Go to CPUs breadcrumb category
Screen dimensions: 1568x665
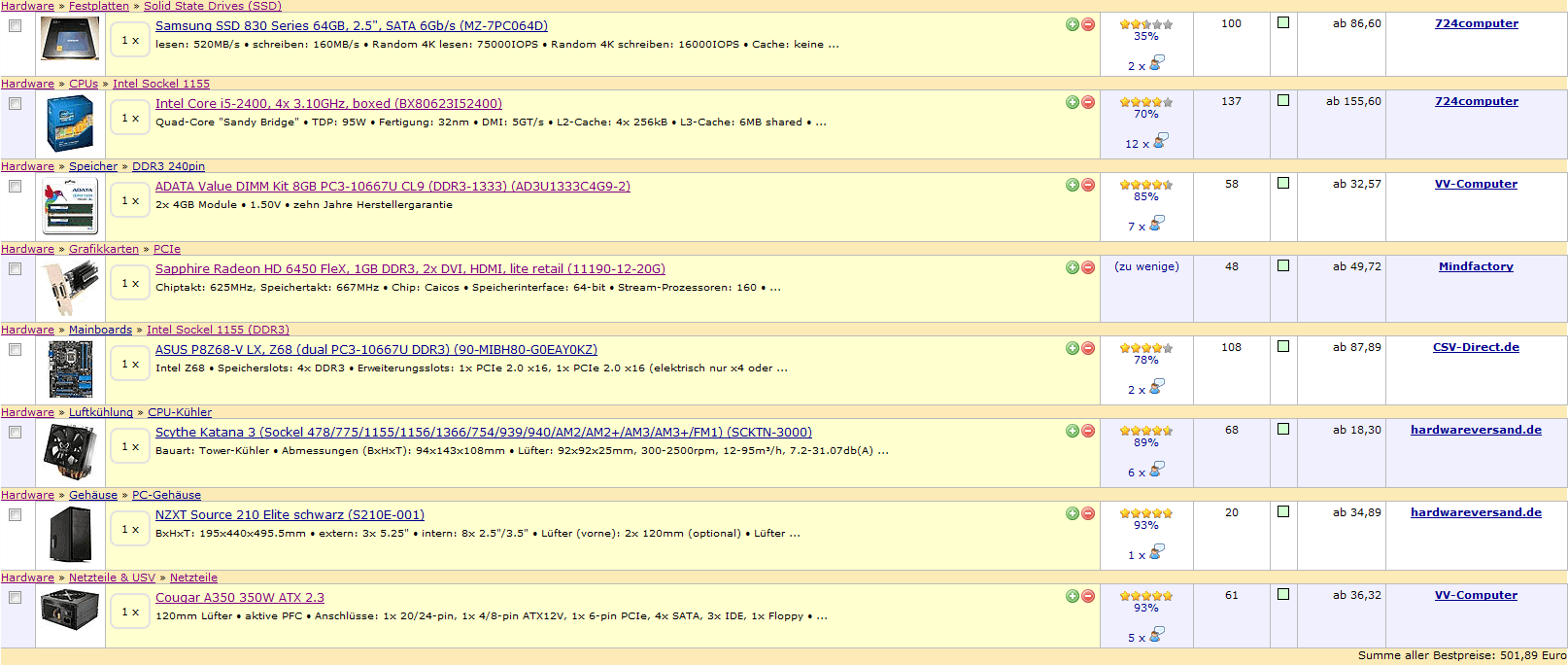tap(84, 84)
